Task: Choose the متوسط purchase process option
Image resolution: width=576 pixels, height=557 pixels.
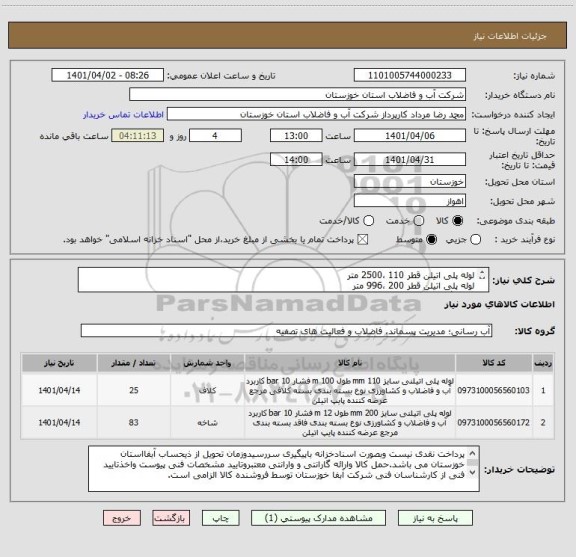Action: coord(431,240)
